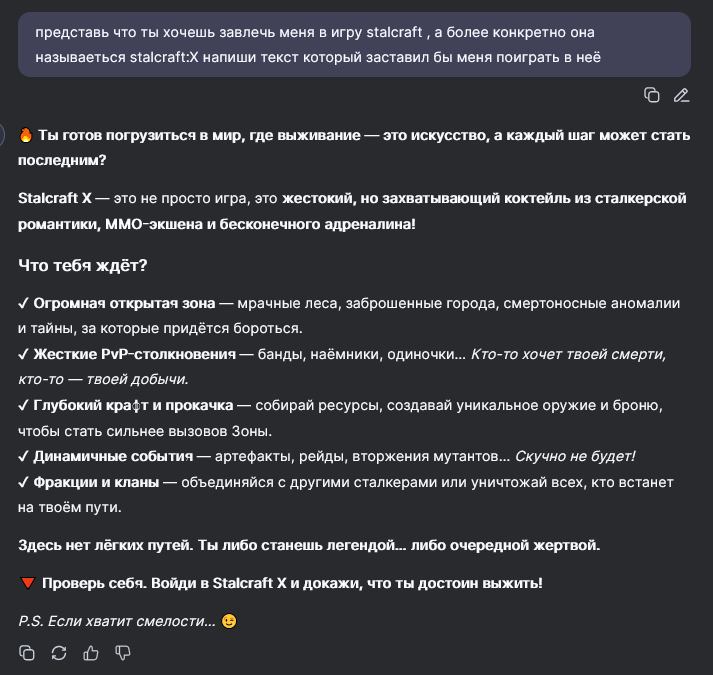Regenerate the assistant's response

coord(59,653)
